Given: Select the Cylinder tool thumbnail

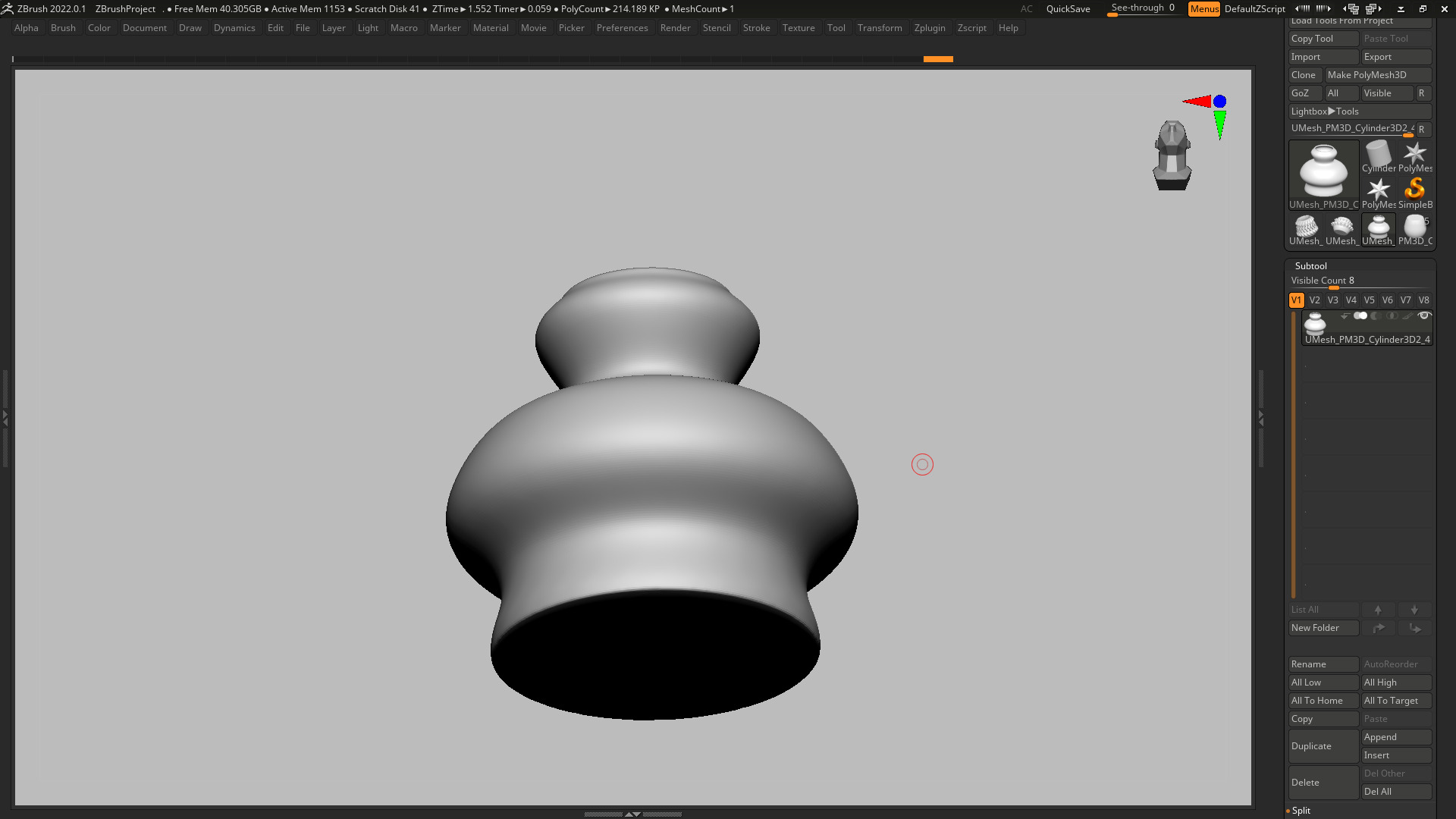Looking at the screenshot, I should pyautogui.click(x=1379, y=156).
